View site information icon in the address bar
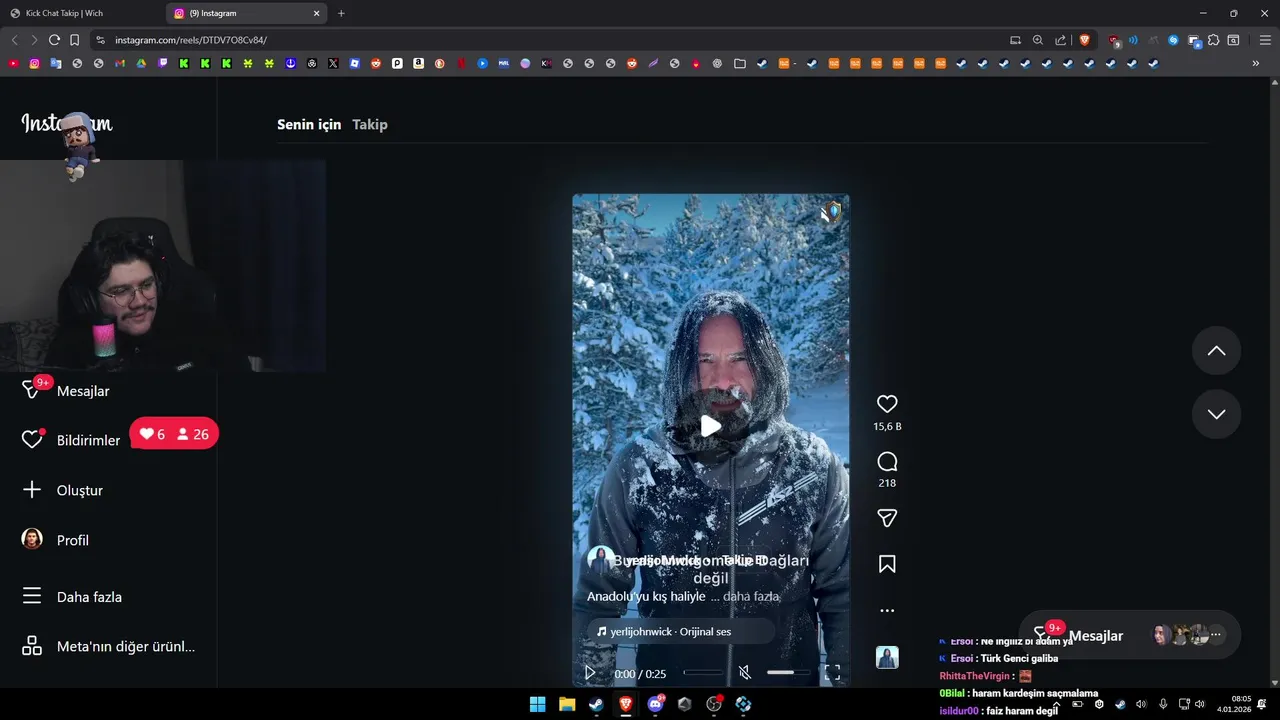 pos(100,40)
